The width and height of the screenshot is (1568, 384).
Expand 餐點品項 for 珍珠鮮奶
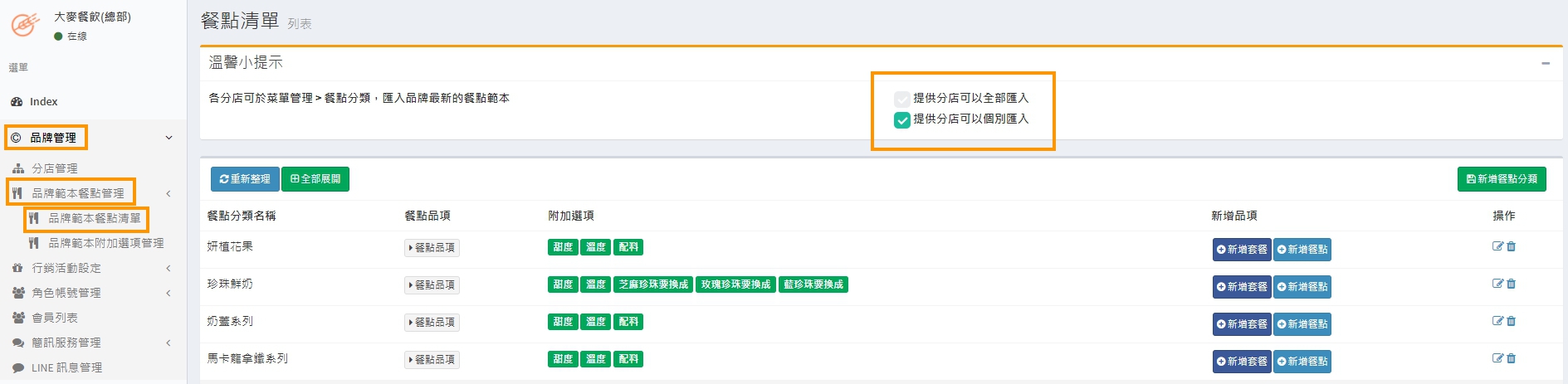pos(432,285)
